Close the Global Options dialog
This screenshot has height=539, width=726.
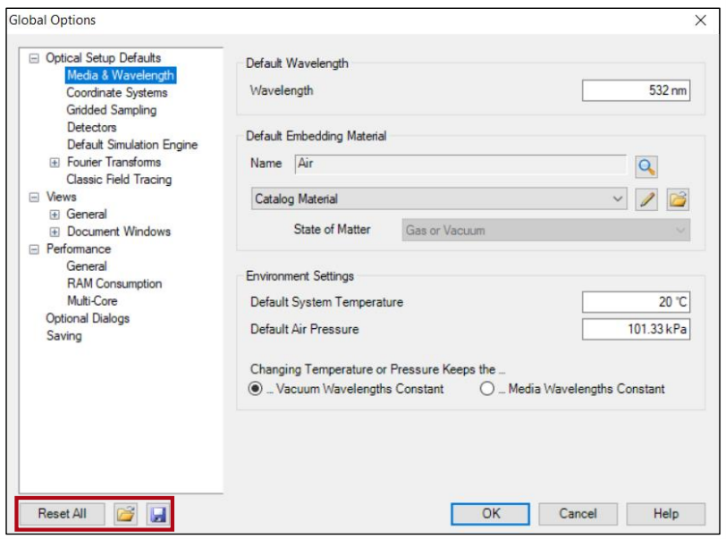pos(701,20)
